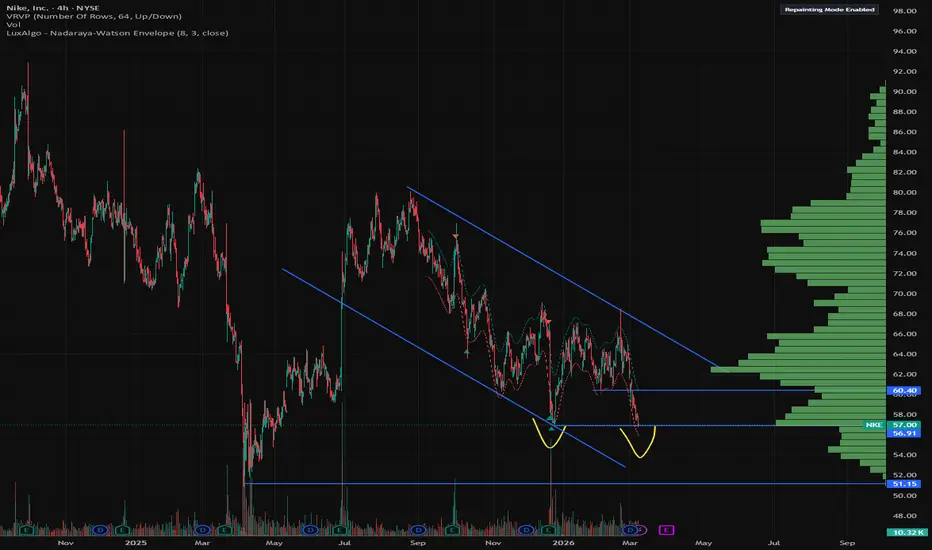The height and width of the screenshot is (550, 932).
Task: Click the green up arrow signal near 64
Action: click(467, 353)
